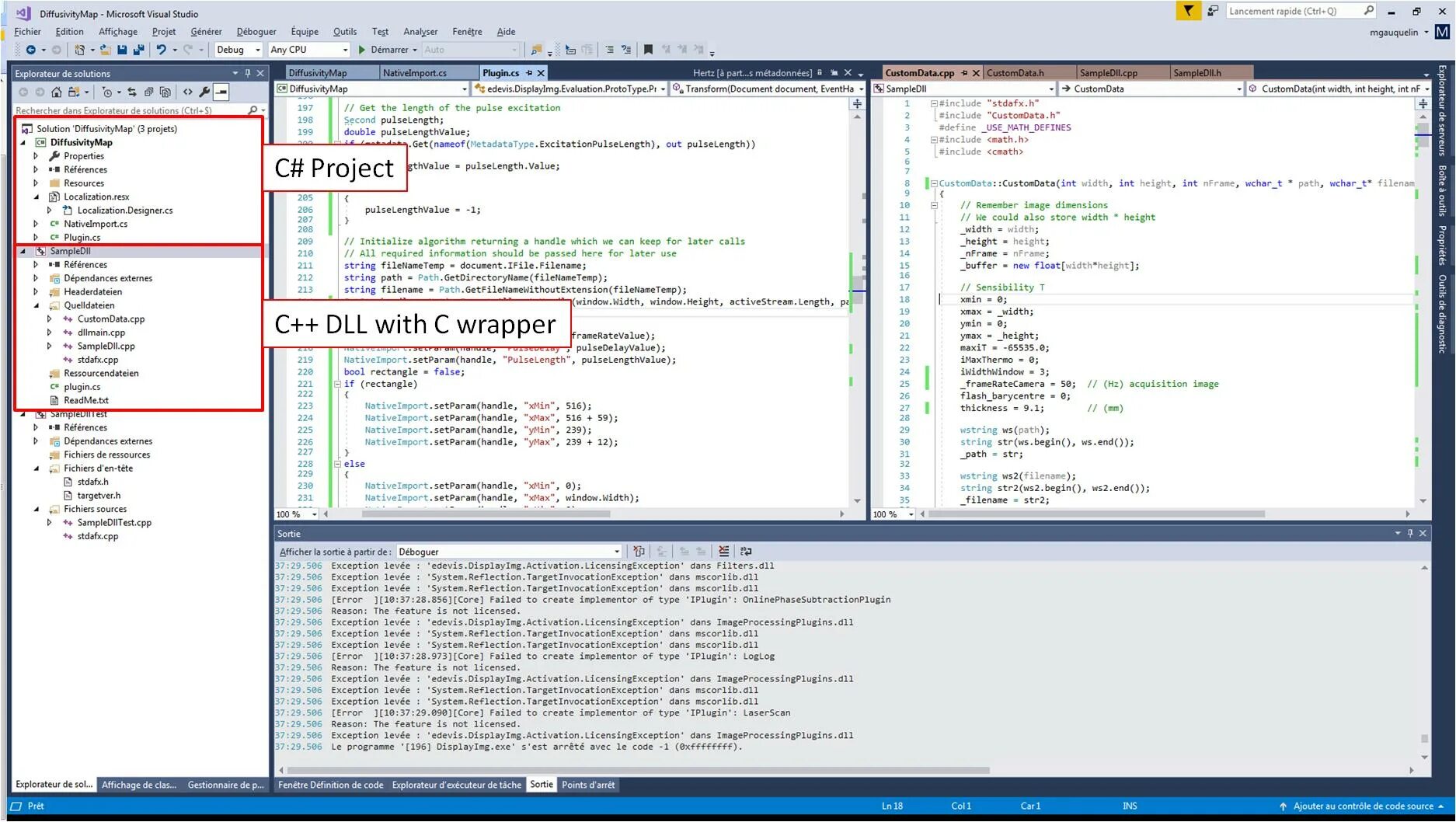
Task: Click View Code icon in Solution Explorer
Action: coord(187,92)
